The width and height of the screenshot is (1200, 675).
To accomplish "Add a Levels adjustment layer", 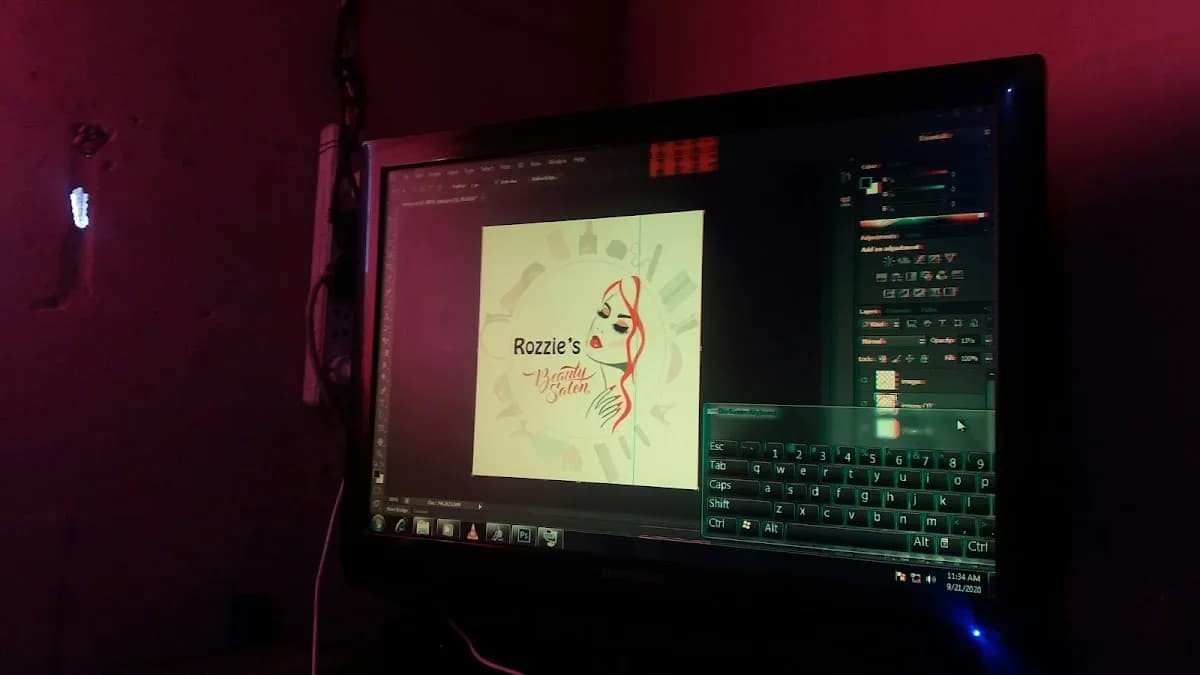I will [902, 258].
